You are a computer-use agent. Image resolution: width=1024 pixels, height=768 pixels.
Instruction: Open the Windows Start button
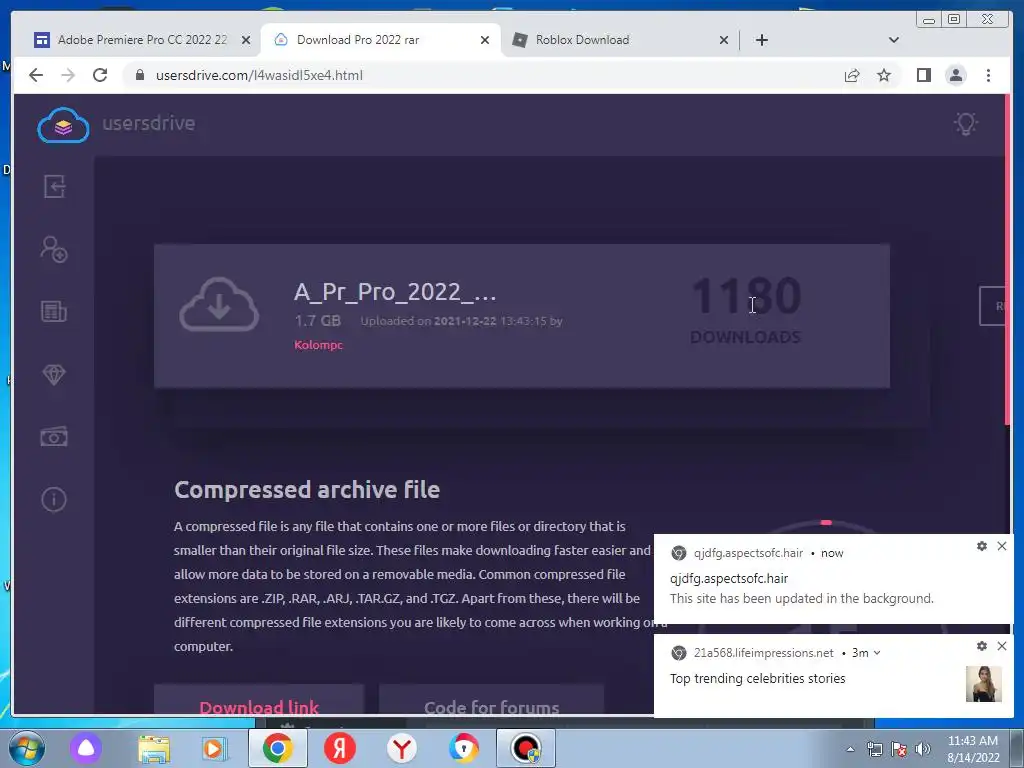[x=25, y=748]
